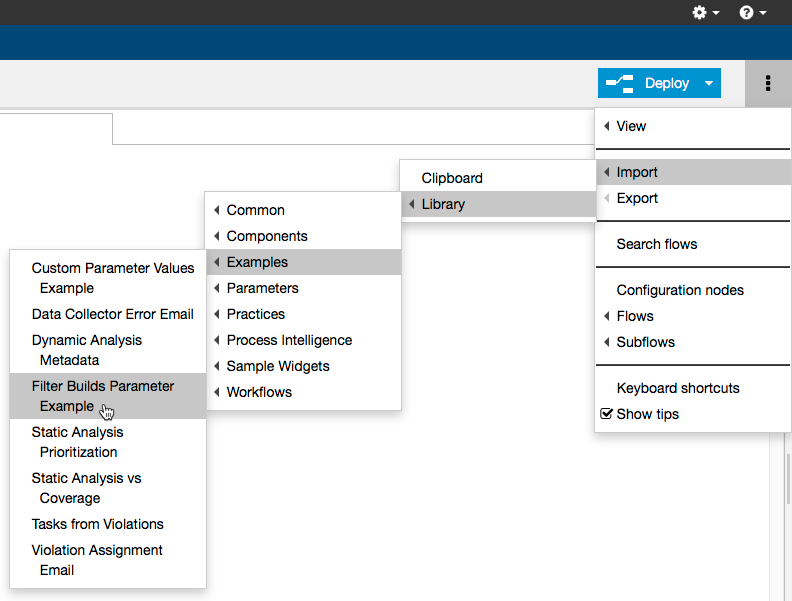This screenshot has height=601, width=792.
Task: Open the help question mark menu
Action: point(753,12)
